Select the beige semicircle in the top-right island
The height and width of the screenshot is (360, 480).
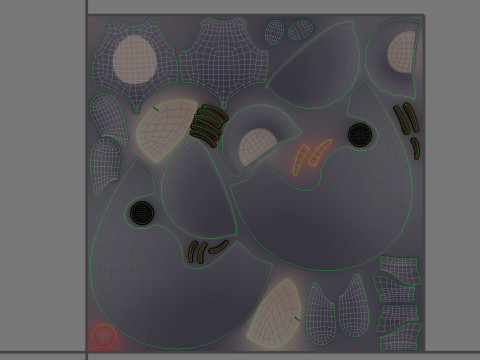pyautogui.click(x=402, y=52)
